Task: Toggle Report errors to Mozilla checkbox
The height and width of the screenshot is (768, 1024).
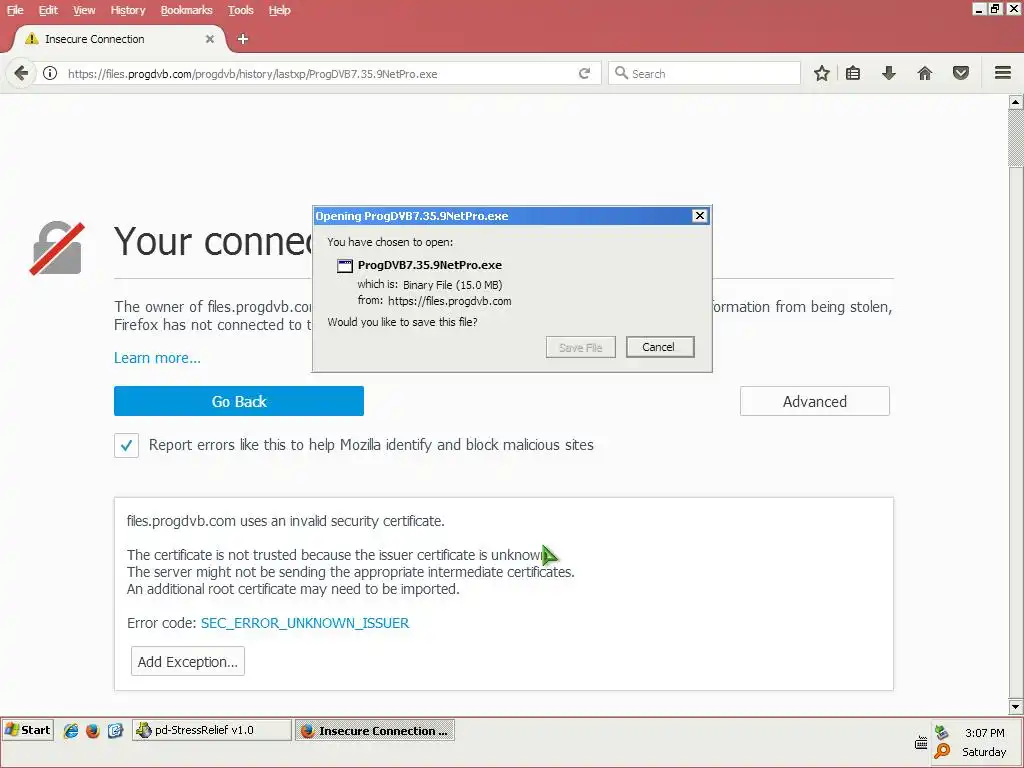Action: click(x=126, y=445)
